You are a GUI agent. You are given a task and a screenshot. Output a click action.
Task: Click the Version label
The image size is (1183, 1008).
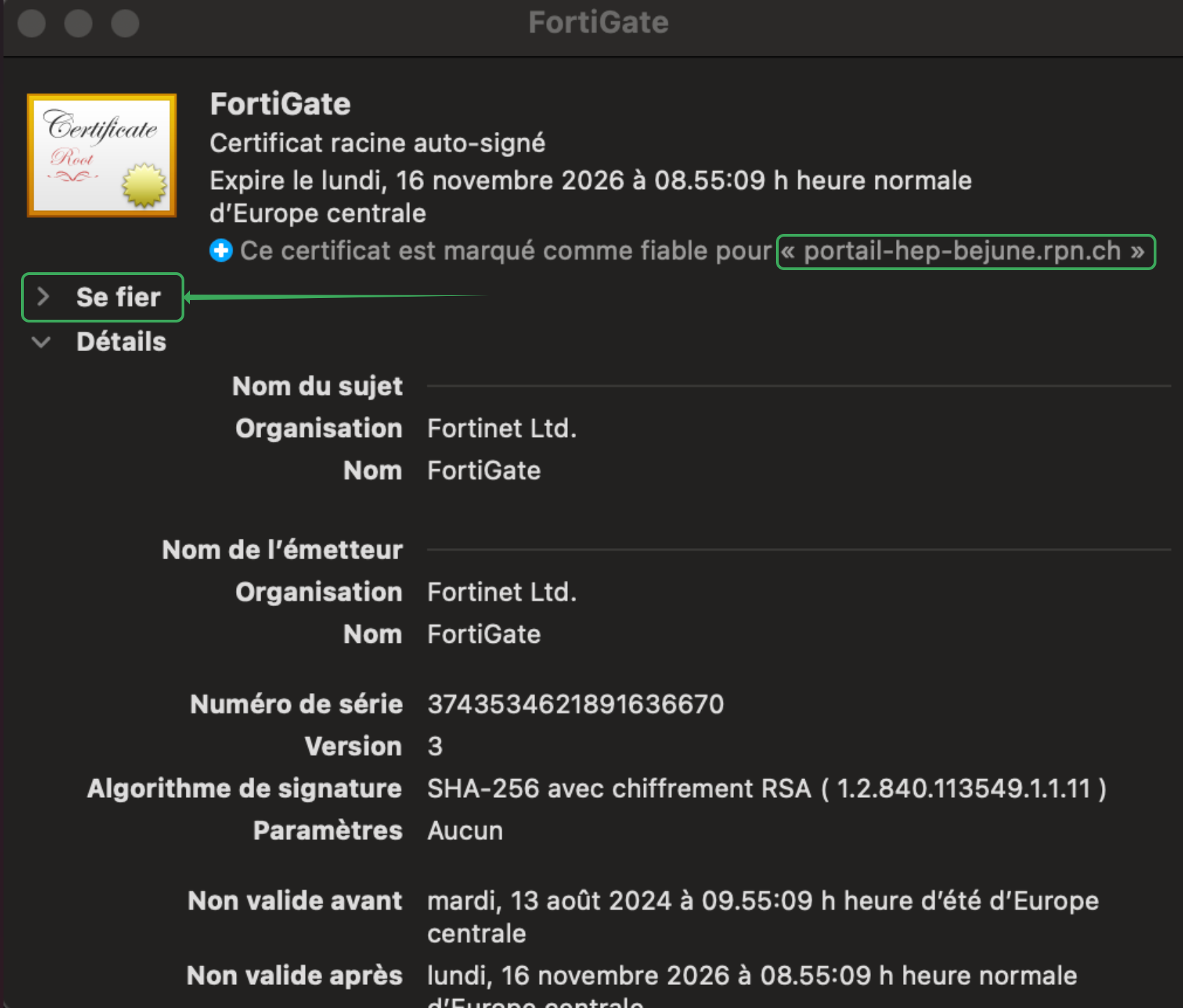coord(353,746)
